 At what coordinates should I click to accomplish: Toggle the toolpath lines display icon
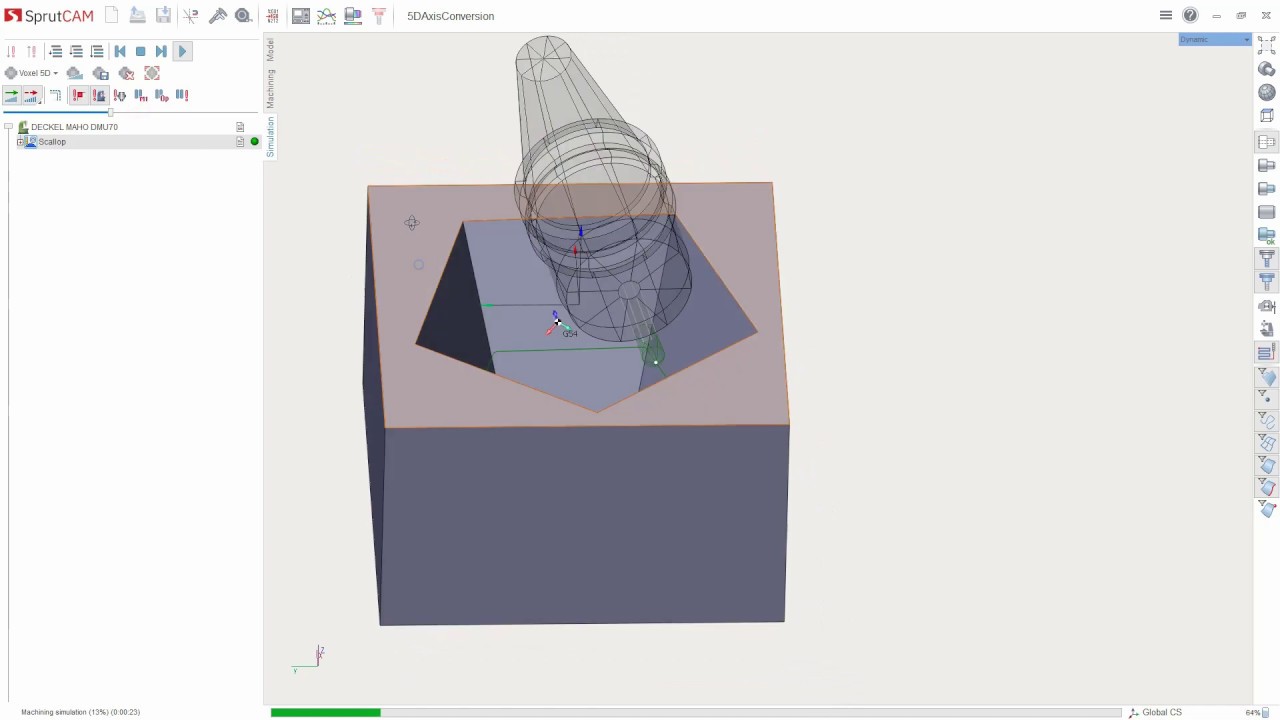pyautogui.click(x=1267, y=352)
